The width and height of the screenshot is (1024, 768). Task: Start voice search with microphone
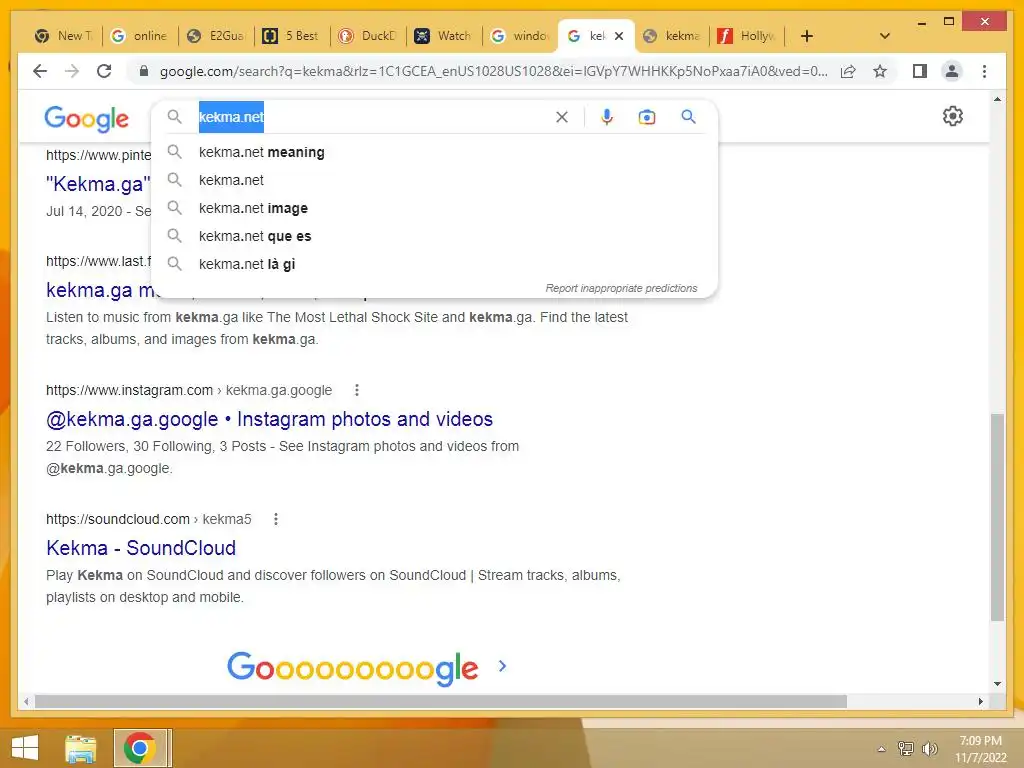coord(607,117)
